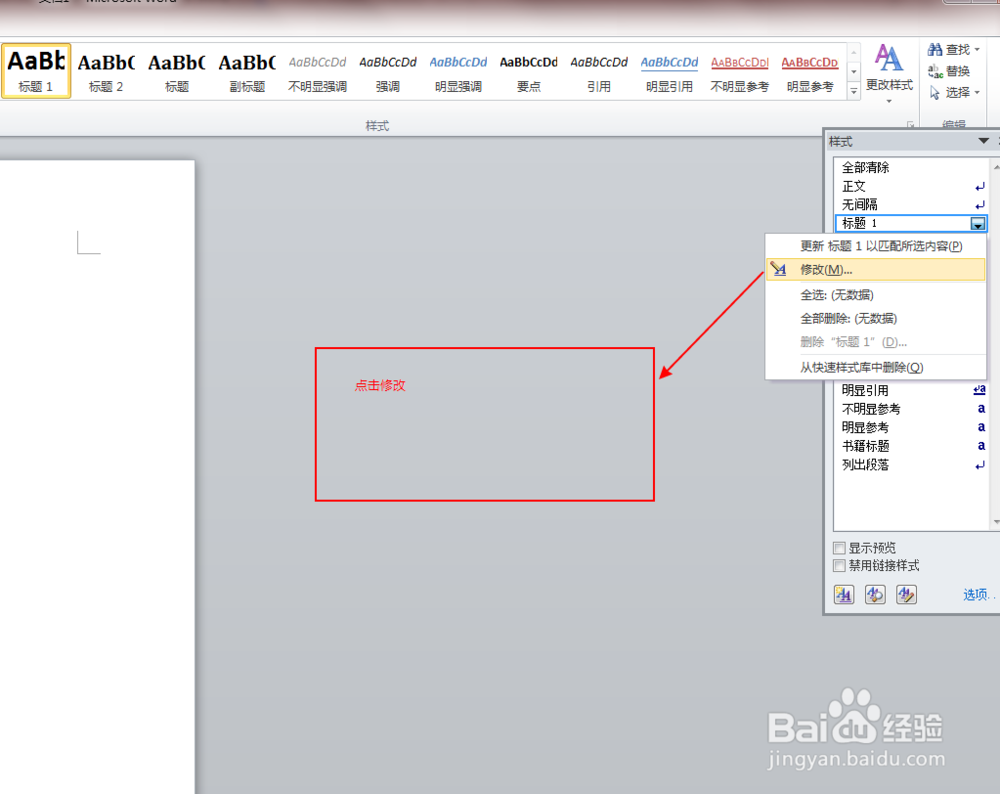Apply the 不明显强调 quick style
This screenshot has height=794, width=1000.
click(x=317, y=71)
